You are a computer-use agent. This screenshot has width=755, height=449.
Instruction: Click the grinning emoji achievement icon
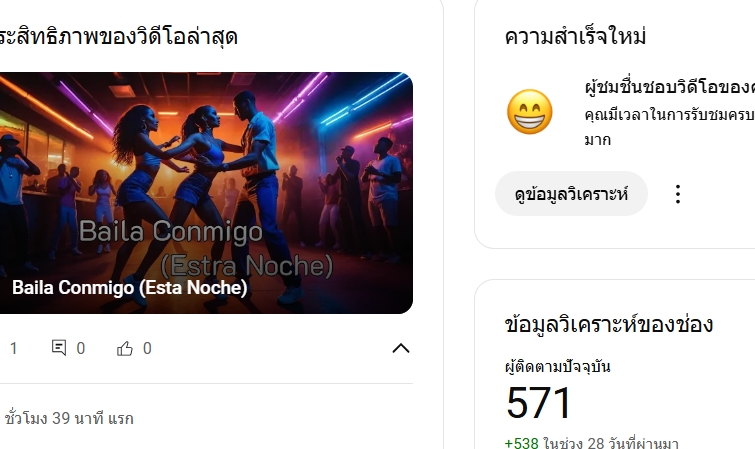(x=530, y=112)
